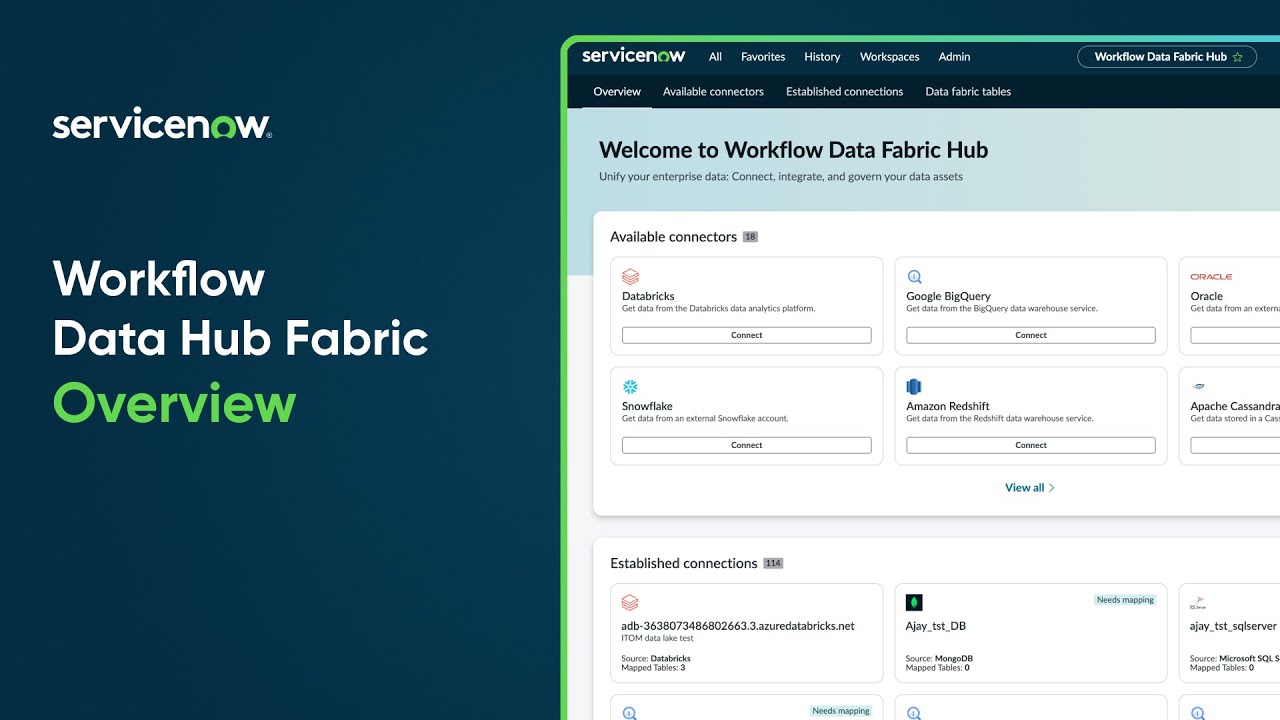Open the Established connections tab
This screenshot has height=720, width=1280.
[844, 91]
